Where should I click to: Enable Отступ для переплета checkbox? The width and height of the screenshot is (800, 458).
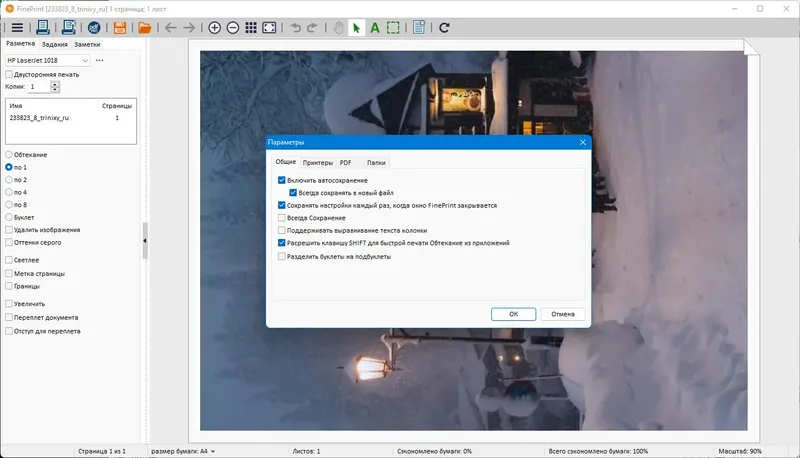(x=9, y=331)
